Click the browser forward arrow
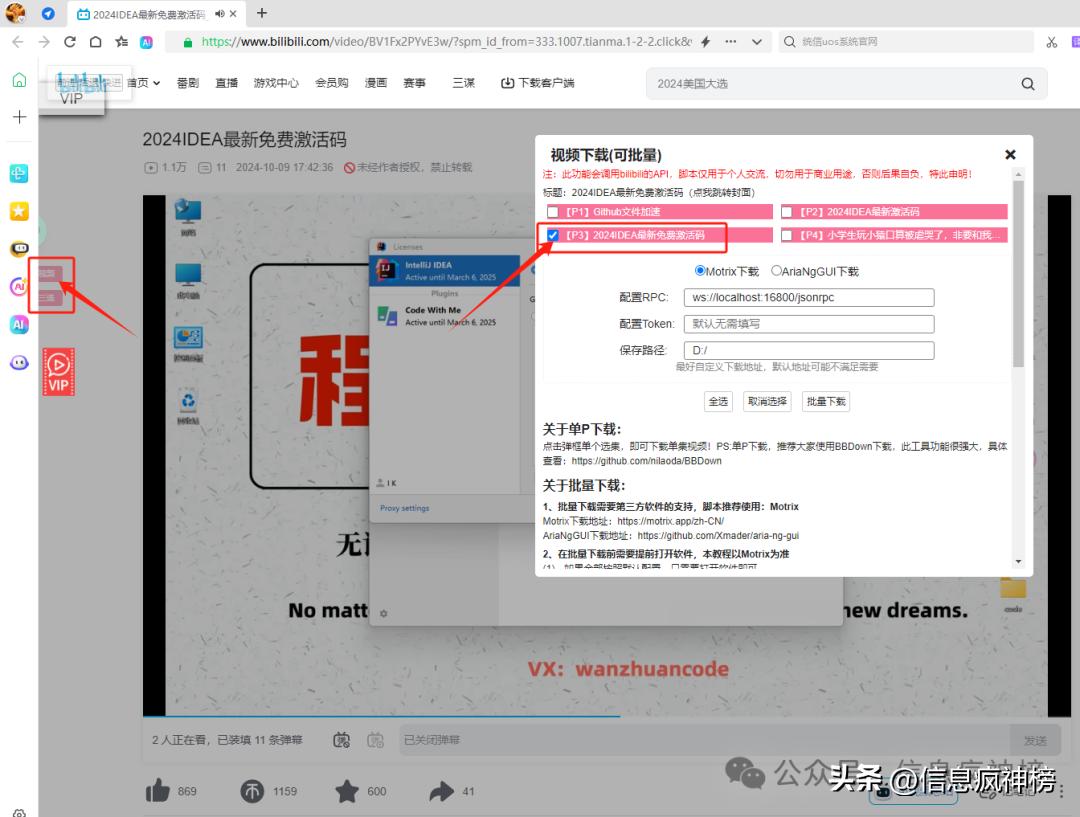Screen dimensions: 1080x817 click(x=44, y=41)
